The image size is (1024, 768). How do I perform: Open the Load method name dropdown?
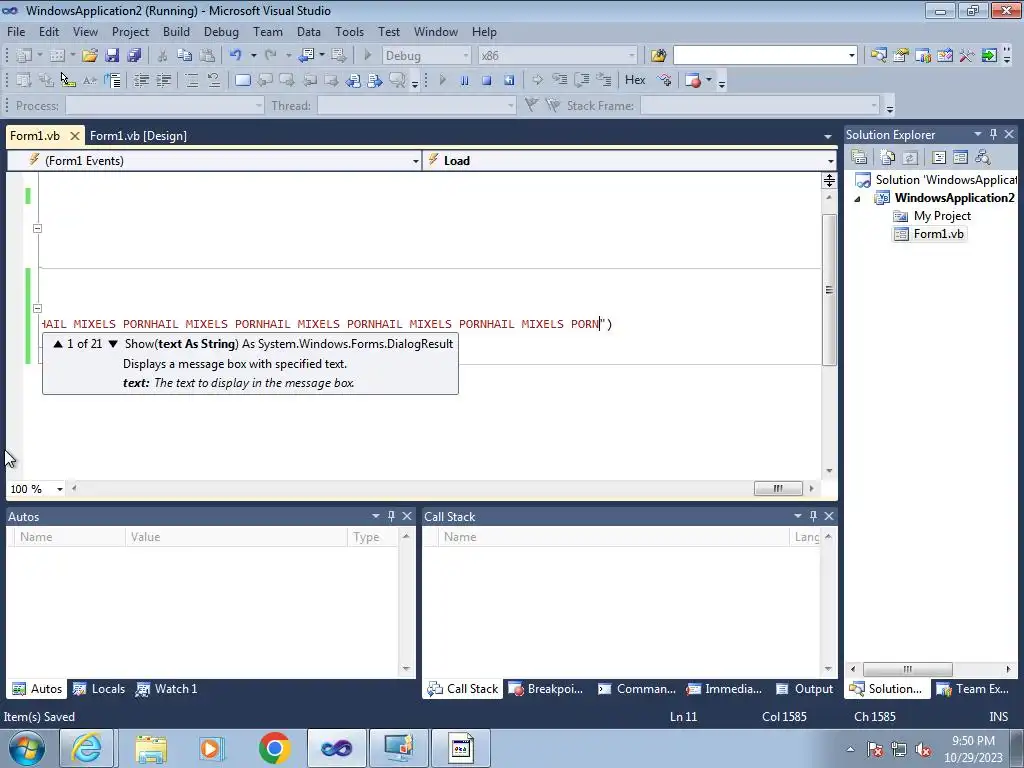coord(830,161)
